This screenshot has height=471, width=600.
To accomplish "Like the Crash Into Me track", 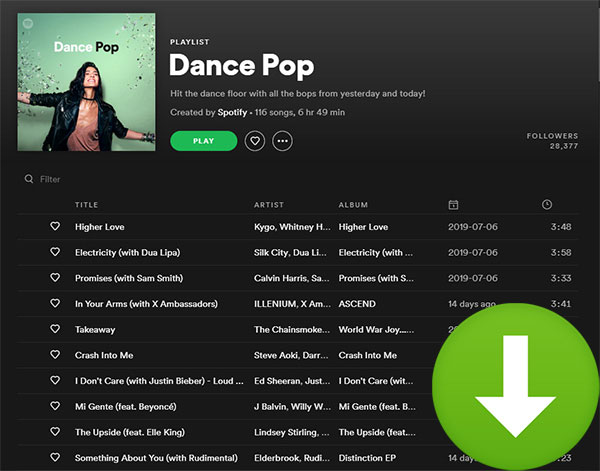I will pyautogui.click(x=55, y=354).
